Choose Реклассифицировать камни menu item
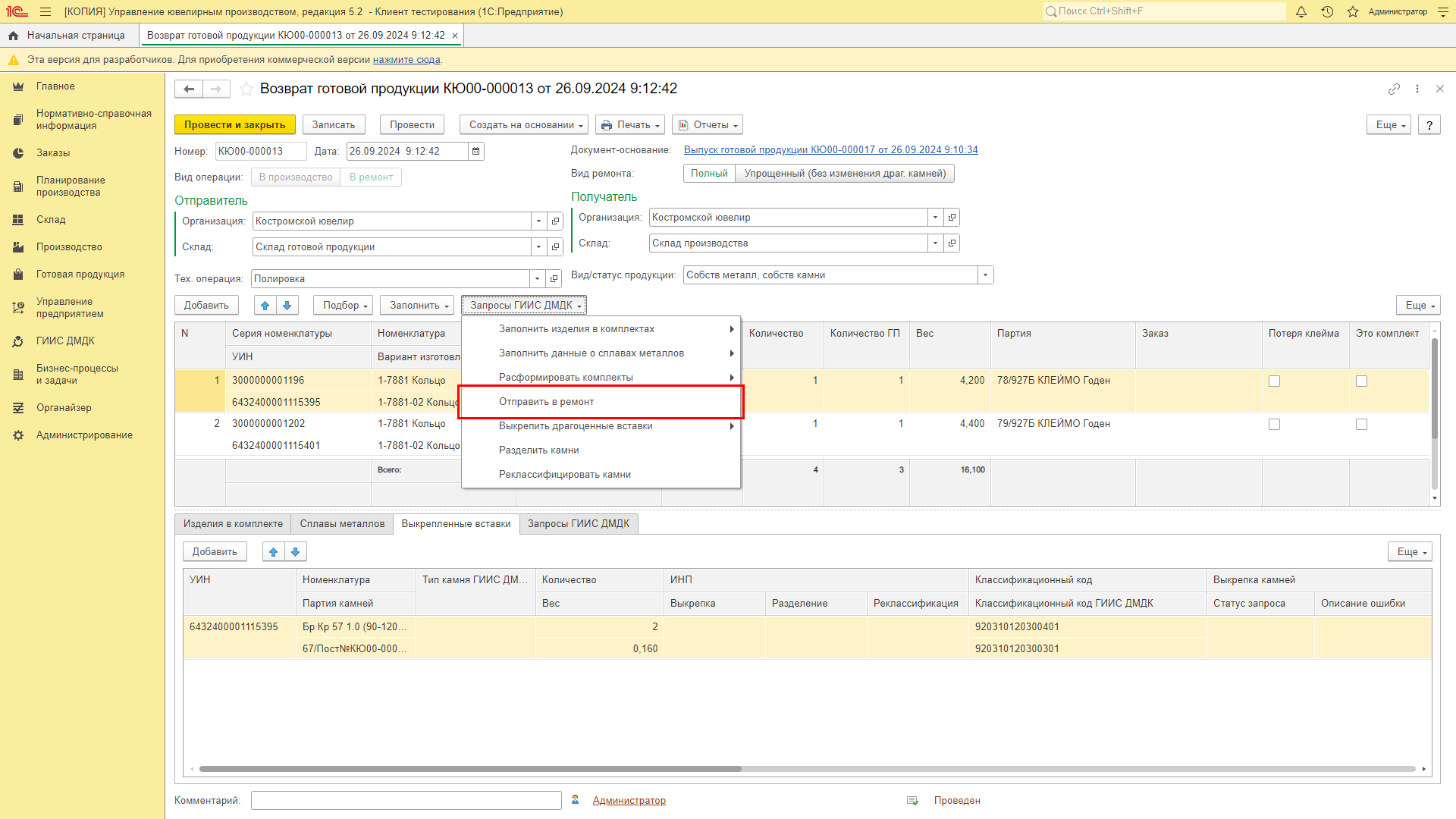The width and height of the screenshot is (1456, 819). pos(601,475)
